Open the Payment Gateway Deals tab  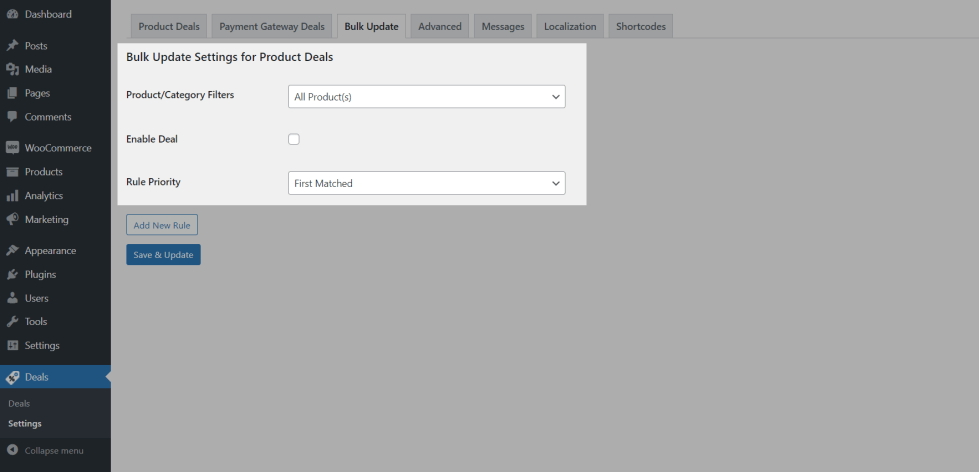click(x=271, y=27)
